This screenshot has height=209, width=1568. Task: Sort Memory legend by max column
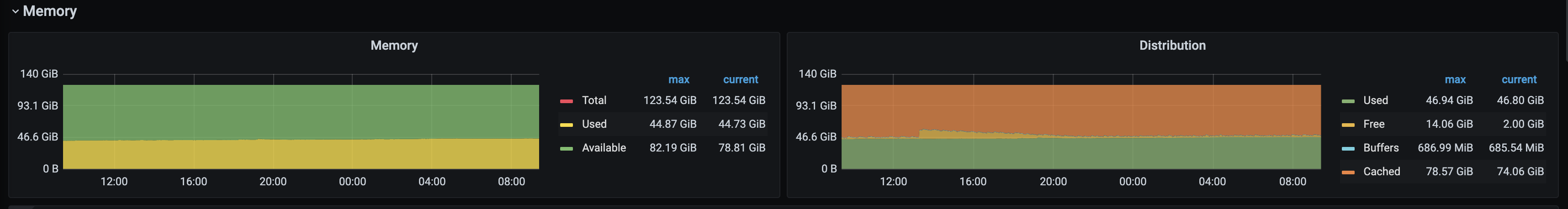pos(679,79)
